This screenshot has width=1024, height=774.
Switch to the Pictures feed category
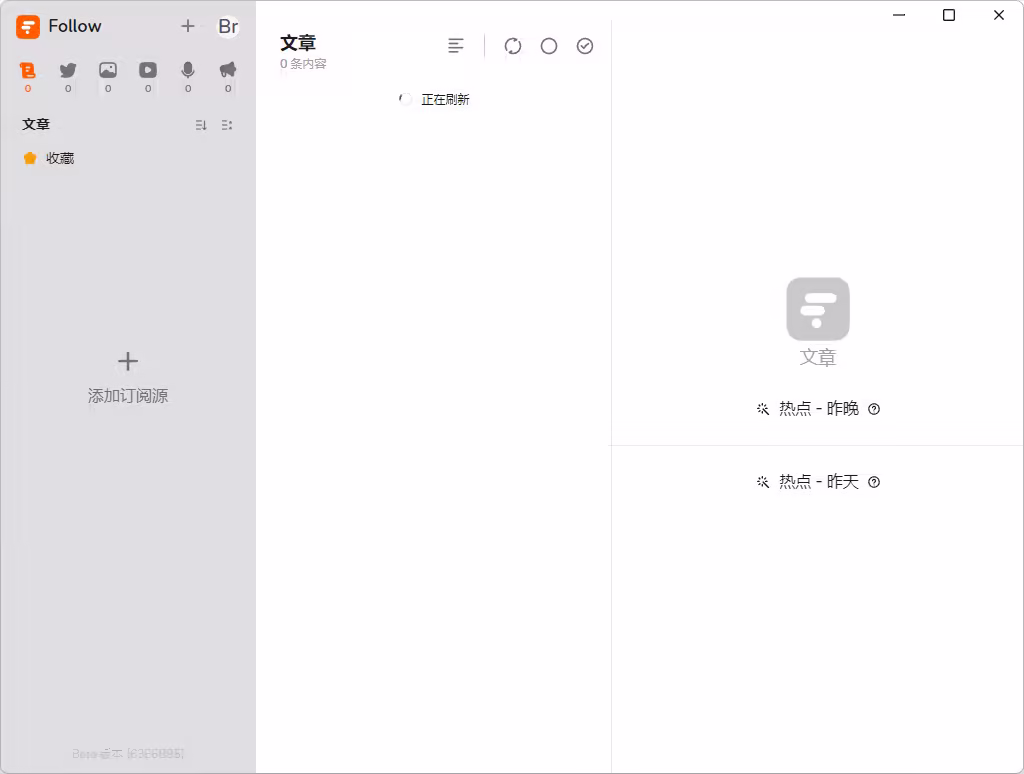pos(108,70)
